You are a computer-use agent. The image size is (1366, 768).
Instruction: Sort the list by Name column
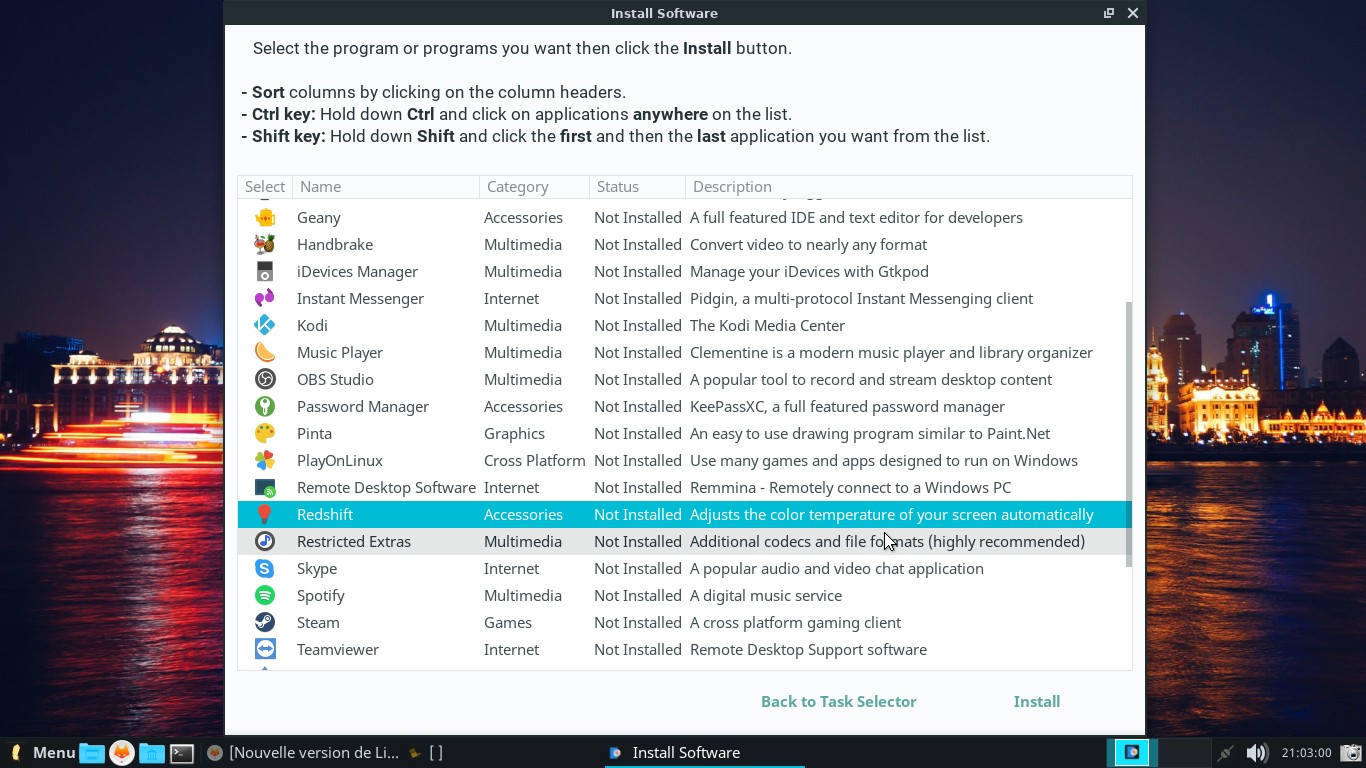386,187
